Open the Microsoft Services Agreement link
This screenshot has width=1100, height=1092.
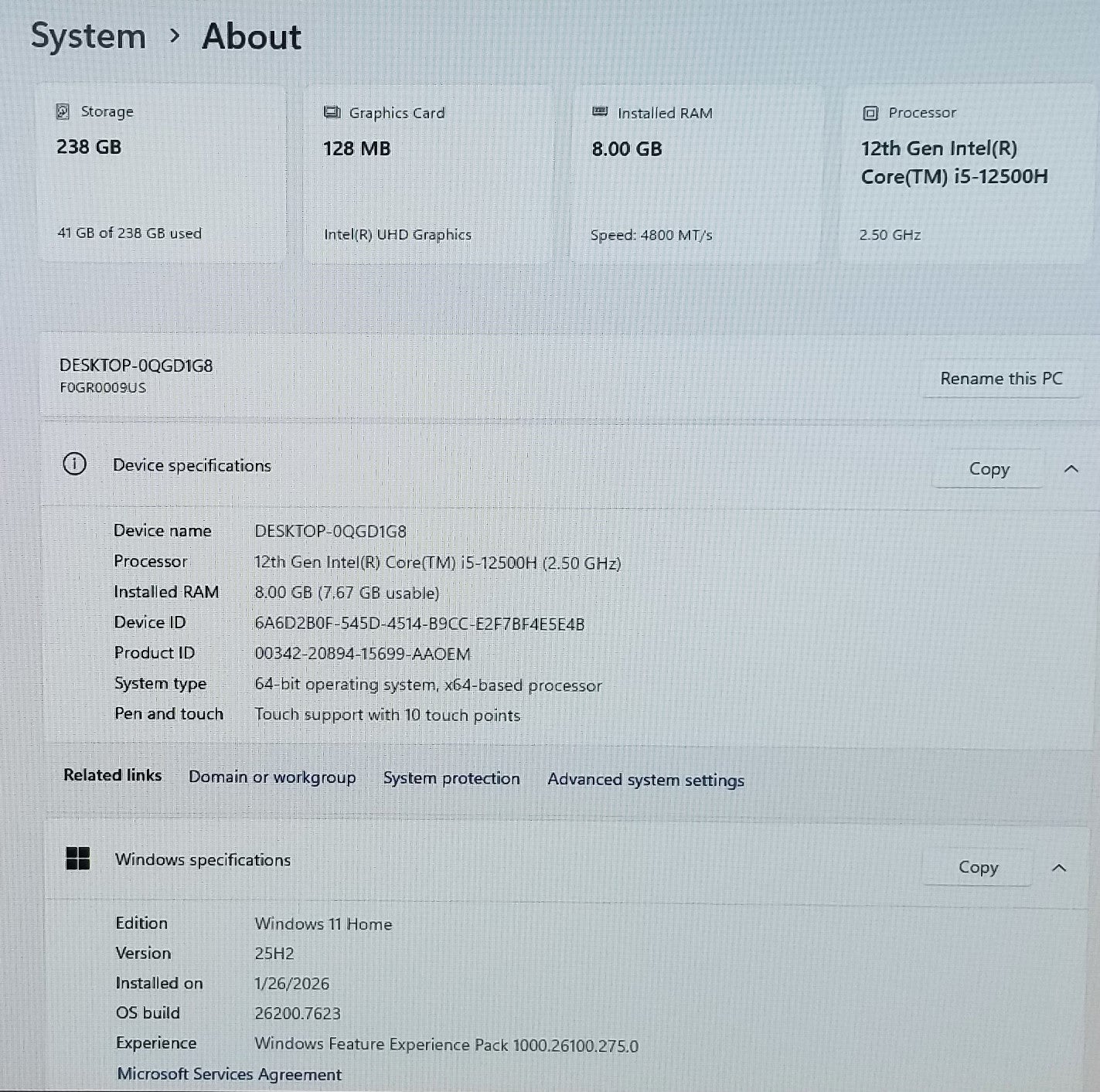229,1074
